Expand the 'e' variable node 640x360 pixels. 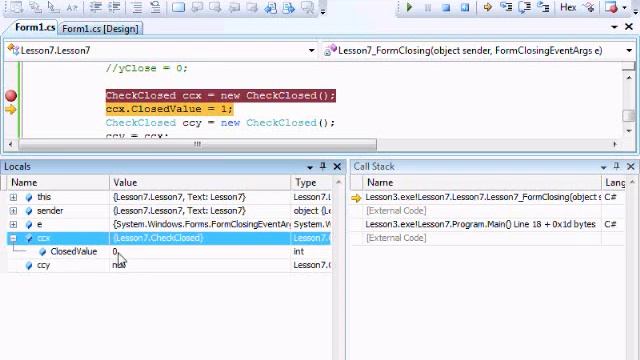pos(13,224)
